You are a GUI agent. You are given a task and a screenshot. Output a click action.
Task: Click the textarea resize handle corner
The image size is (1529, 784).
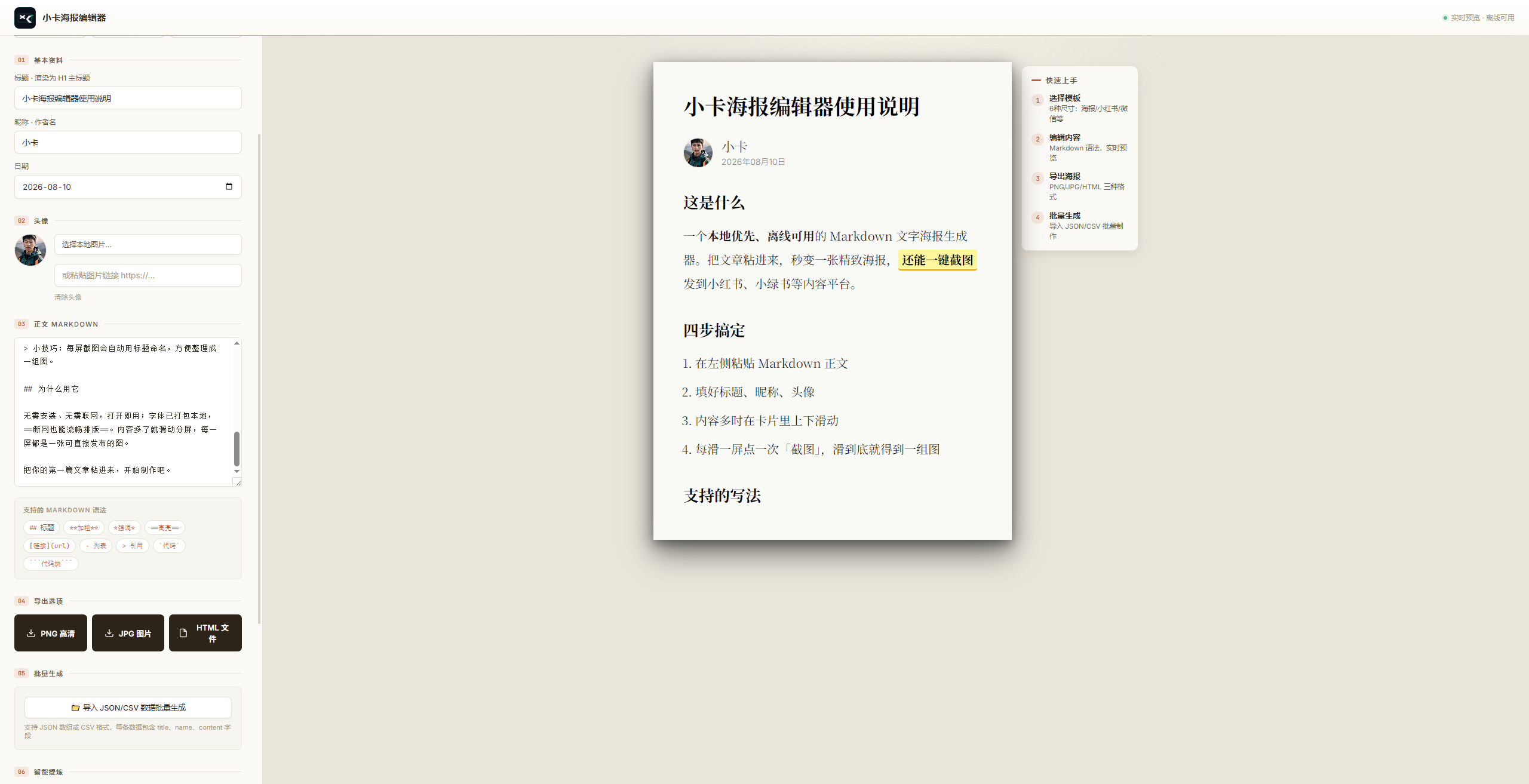(237, 482)
